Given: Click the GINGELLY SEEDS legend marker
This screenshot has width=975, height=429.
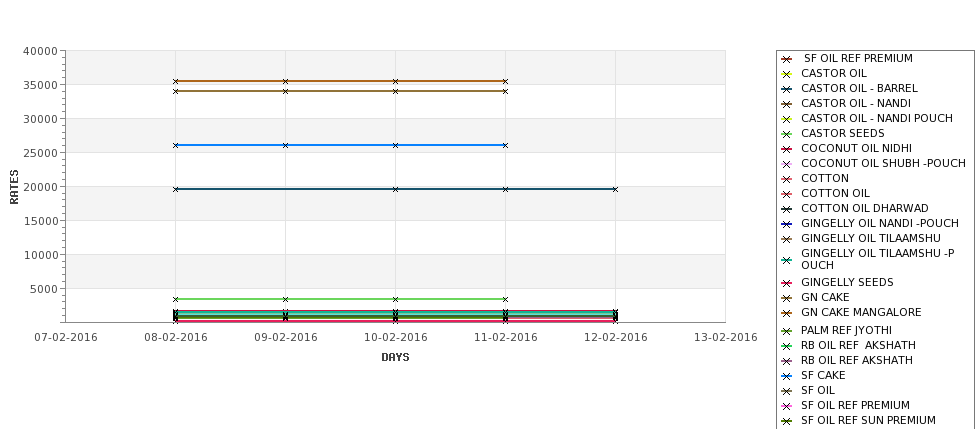Looking at the screenshot, I should point(786,284).
